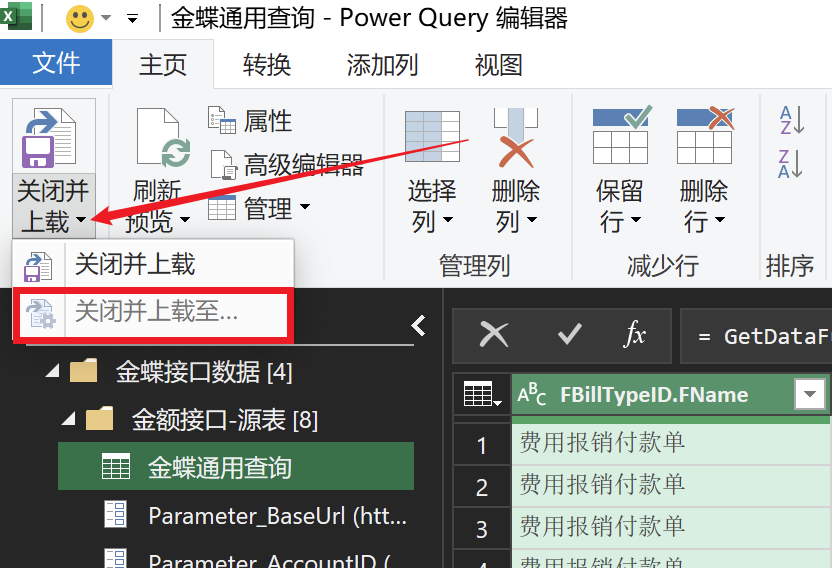Select row 2 number header
The width and height of the screenshot is (832, 568).
click(482, 487)
